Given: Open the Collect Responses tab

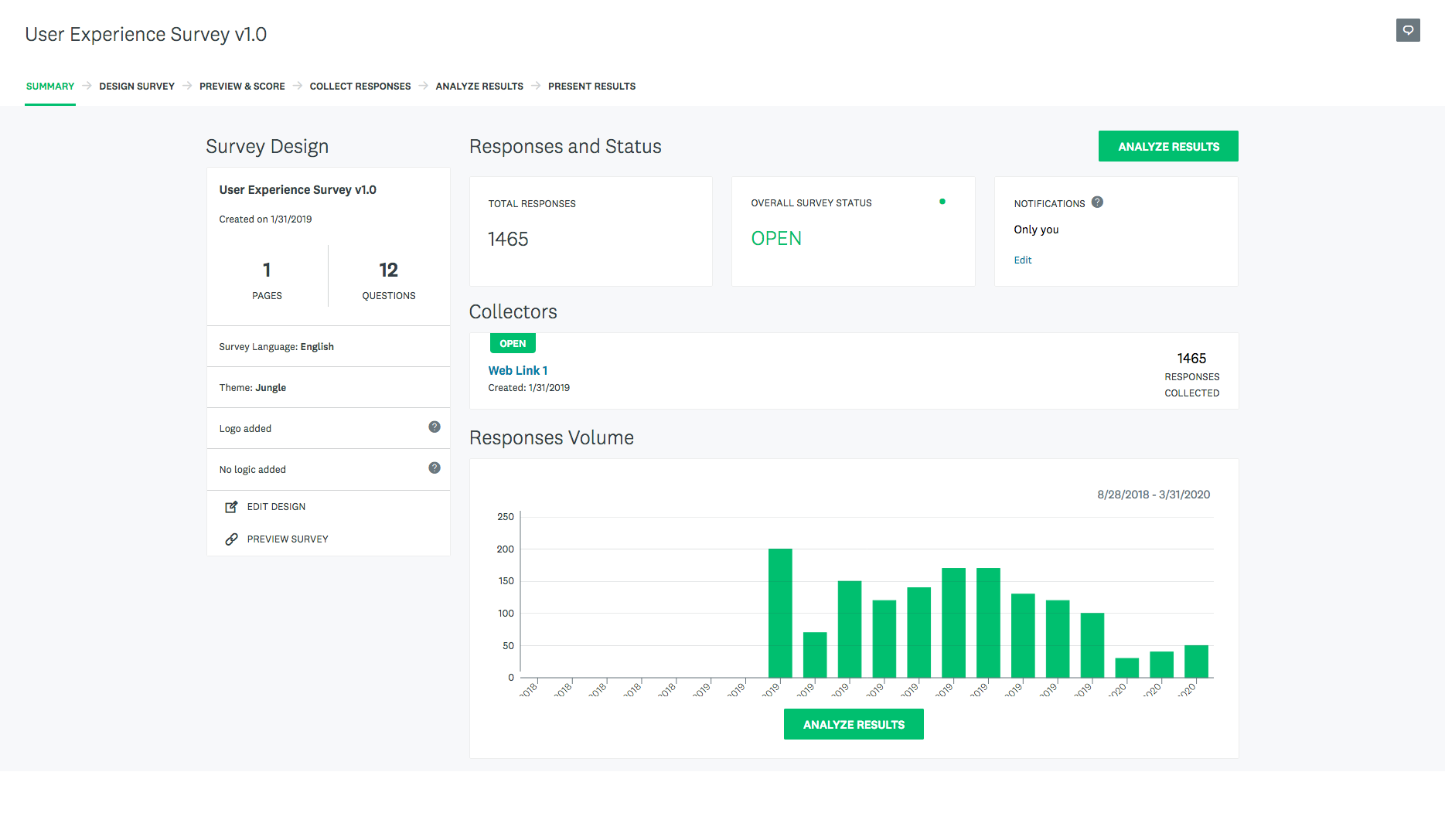Looking at the screenshot, I should (x=360, y=87).
